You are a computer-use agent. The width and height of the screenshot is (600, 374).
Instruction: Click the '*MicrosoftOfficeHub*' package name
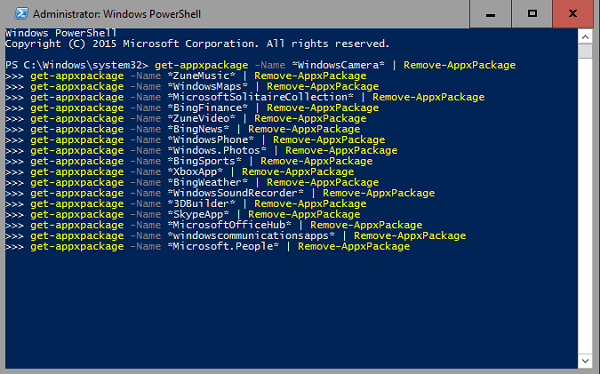pos(229,225)
